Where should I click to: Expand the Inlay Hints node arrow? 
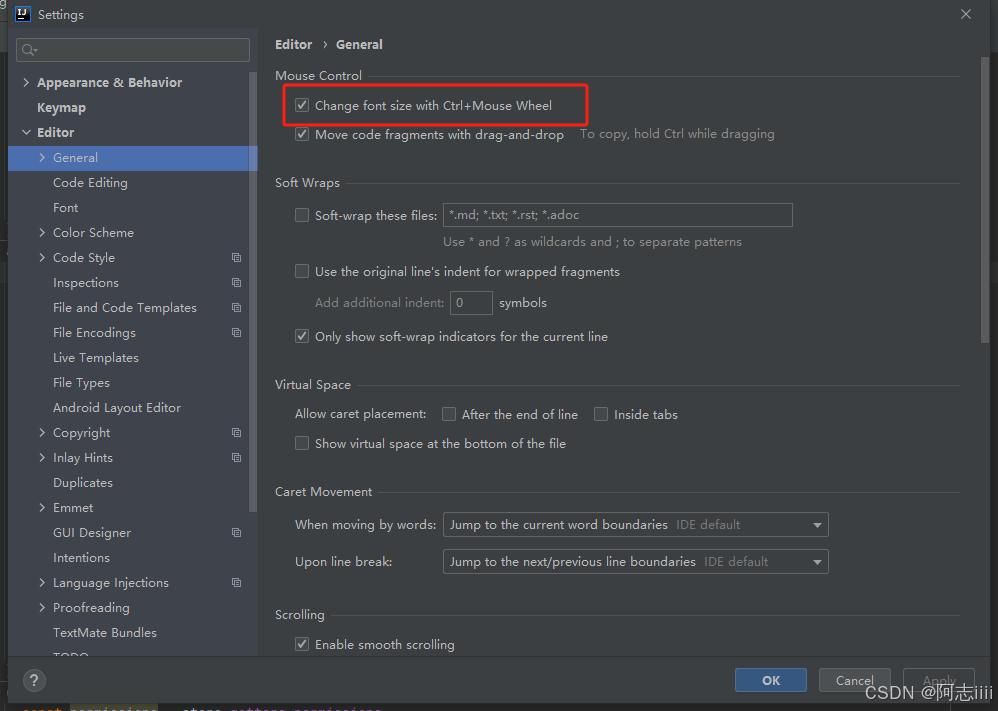click(42, 457)
